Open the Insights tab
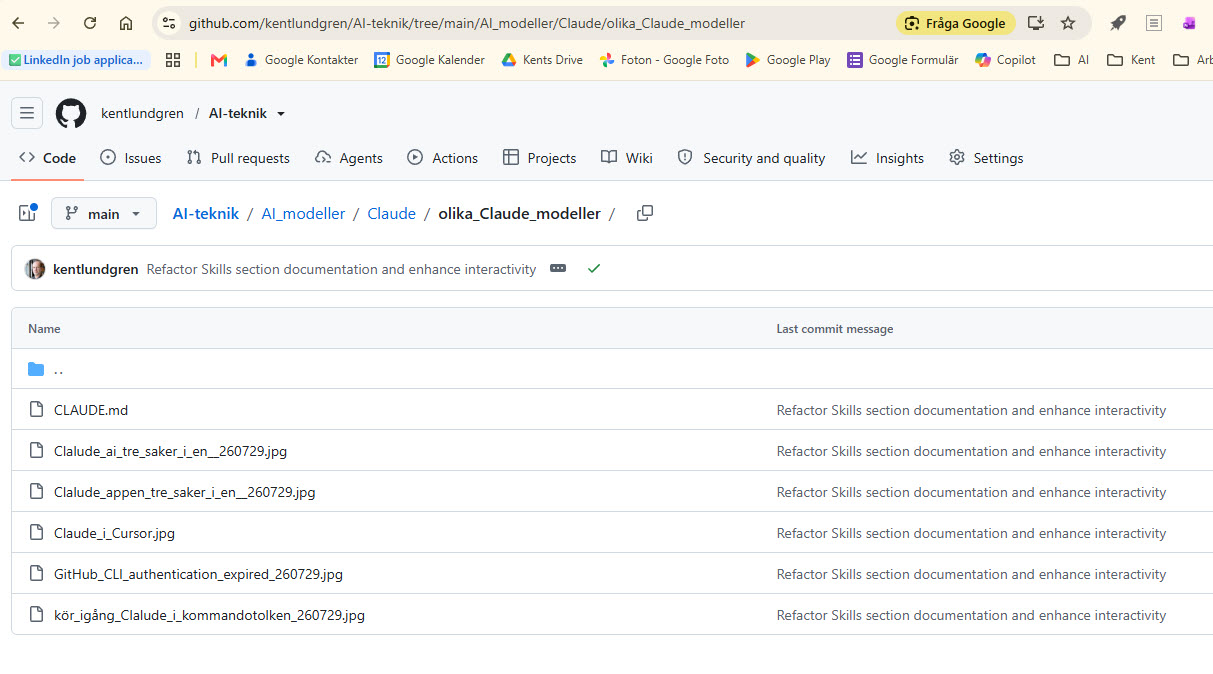 887,158
